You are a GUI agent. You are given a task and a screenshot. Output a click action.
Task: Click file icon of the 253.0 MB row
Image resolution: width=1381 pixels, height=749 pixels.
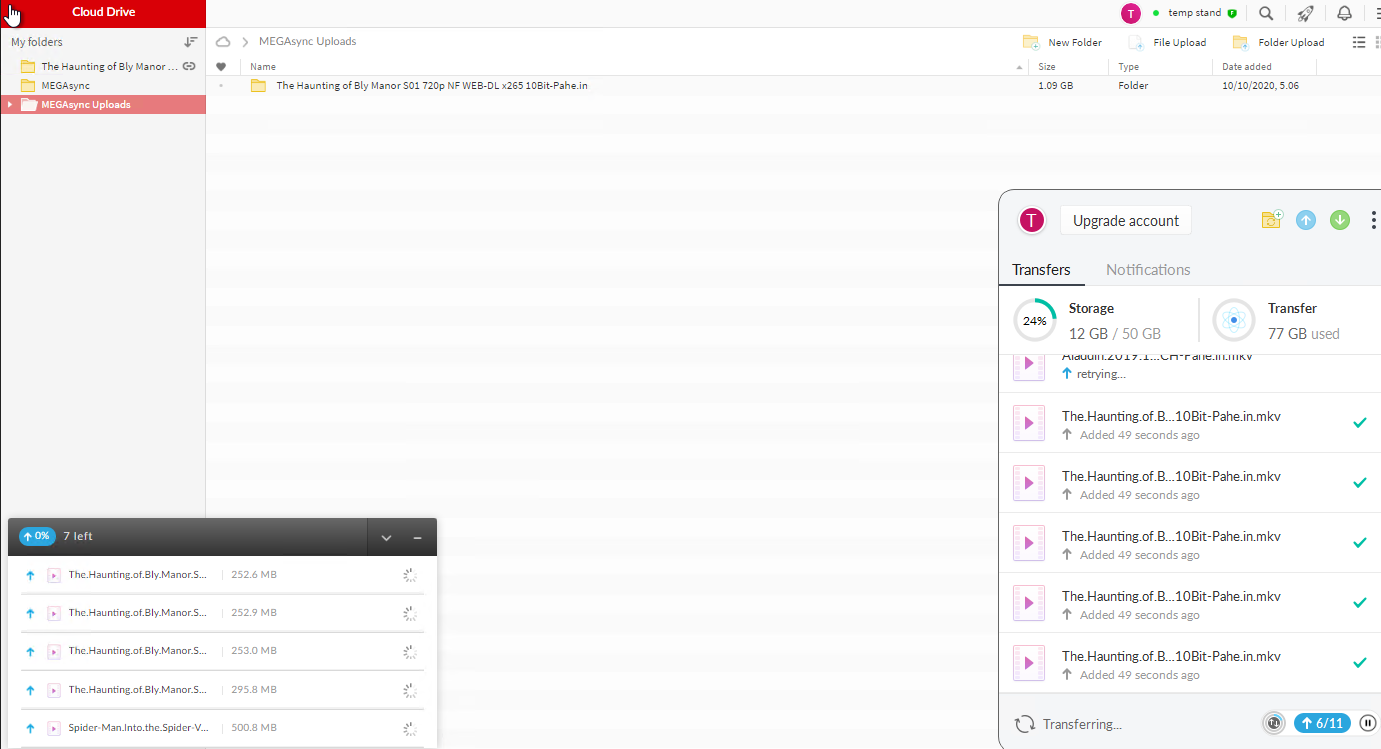[x=54, y=651]
